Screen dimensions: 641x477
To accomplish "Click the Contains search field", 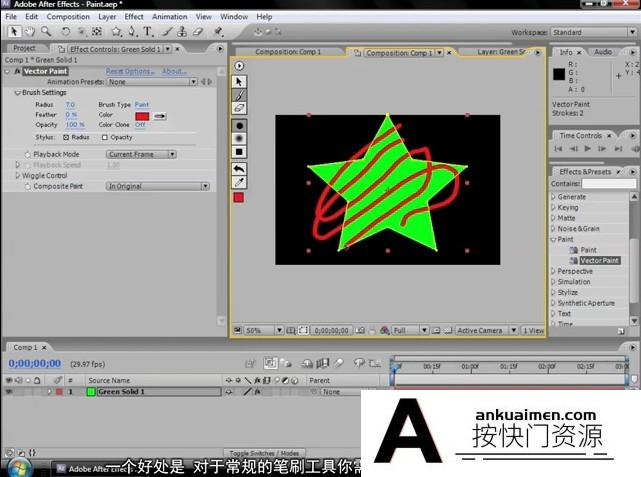I will pos(609,184).
